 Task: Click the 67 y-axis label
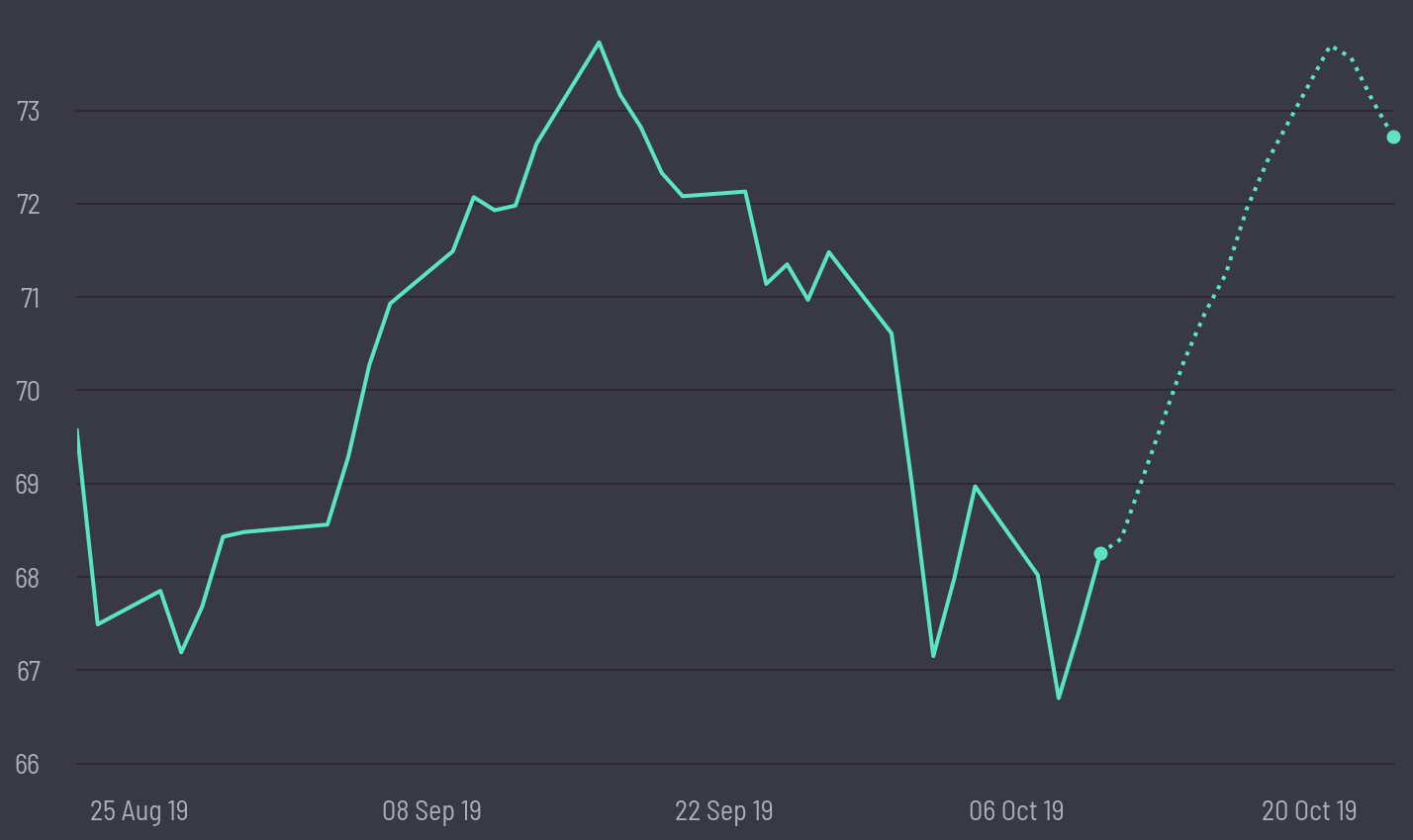pos(28,671)
